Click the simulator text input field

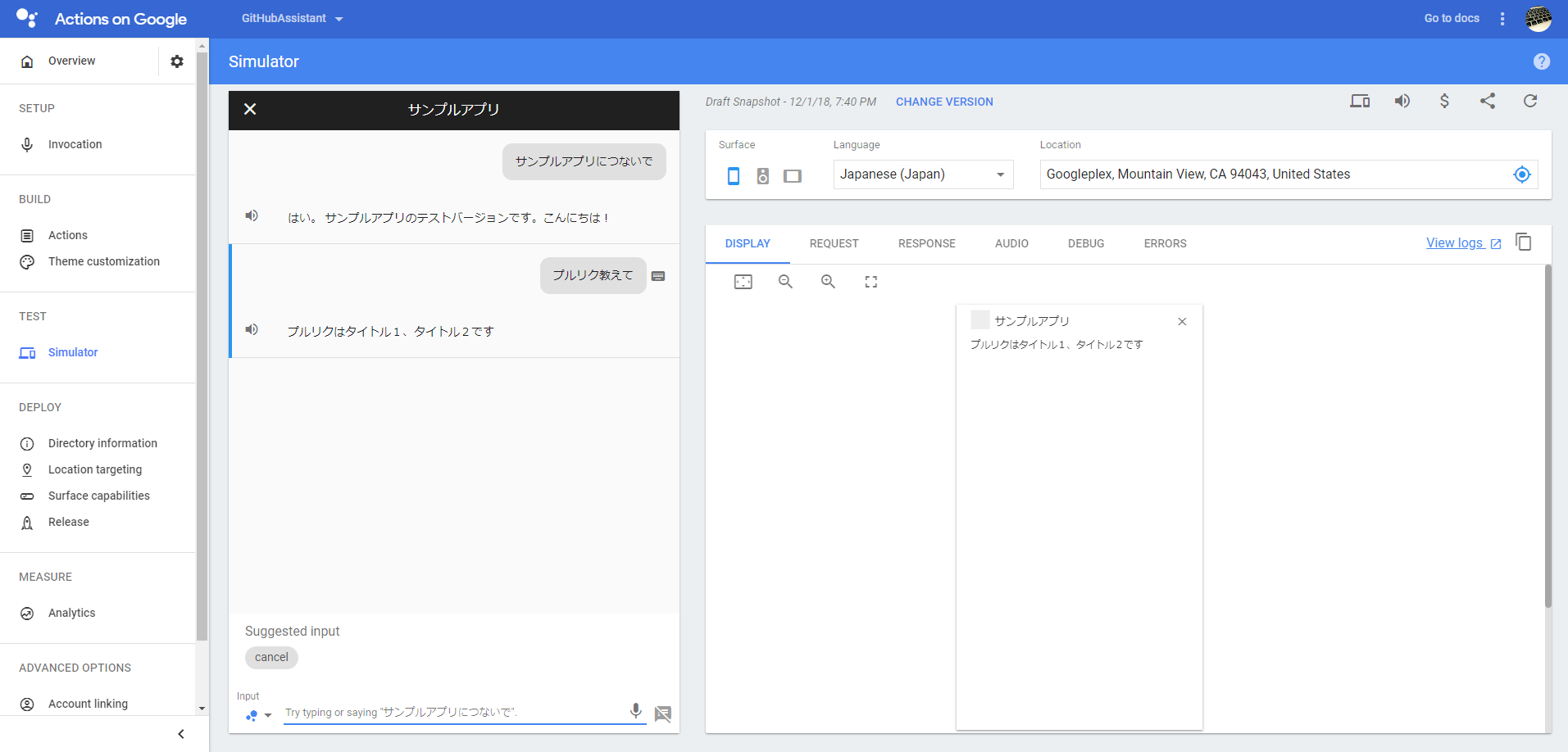[453, 713]
